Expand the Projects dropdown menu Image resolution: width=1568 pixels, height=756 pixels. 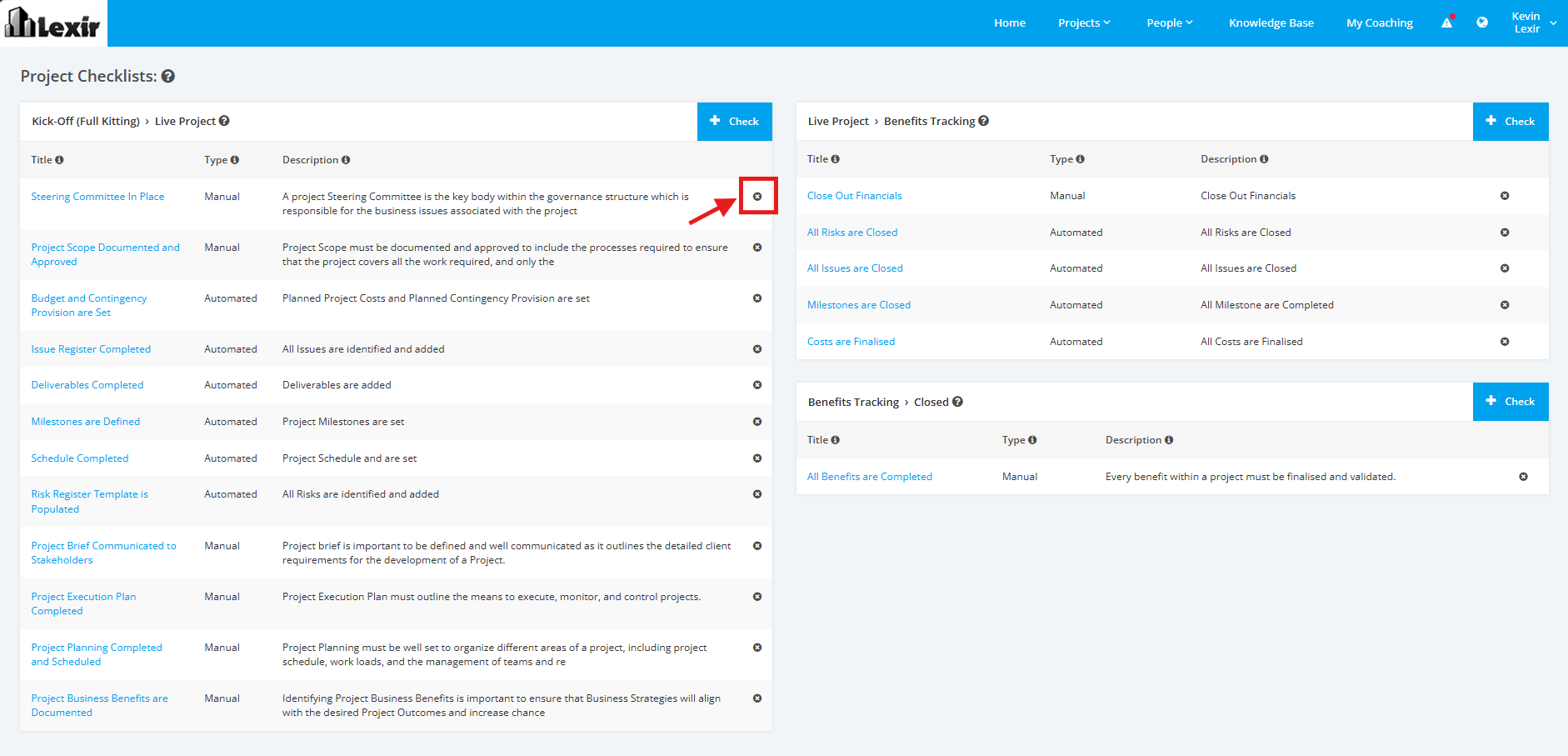tap(1084, 23)
